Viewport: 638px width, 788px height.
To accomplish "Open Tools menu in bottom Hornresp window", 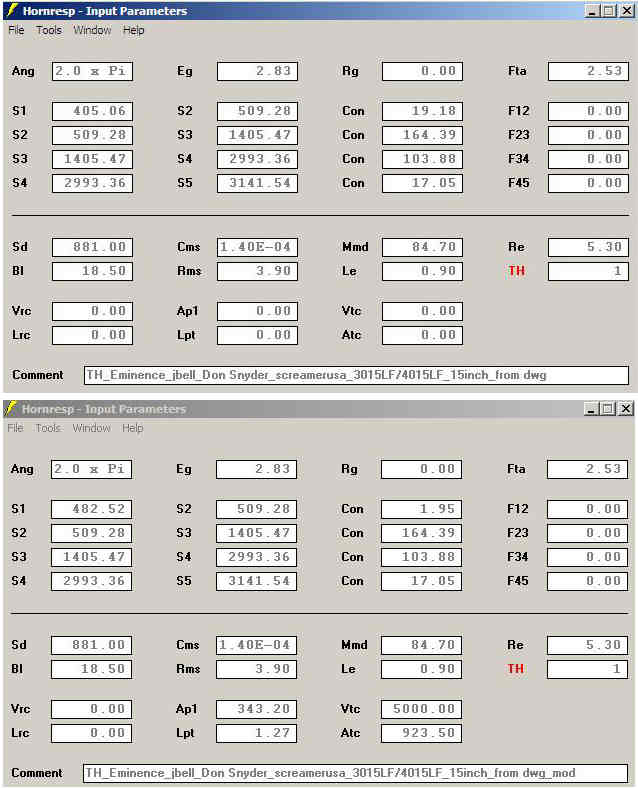I will pyautogui.click(x=48, y=428).
